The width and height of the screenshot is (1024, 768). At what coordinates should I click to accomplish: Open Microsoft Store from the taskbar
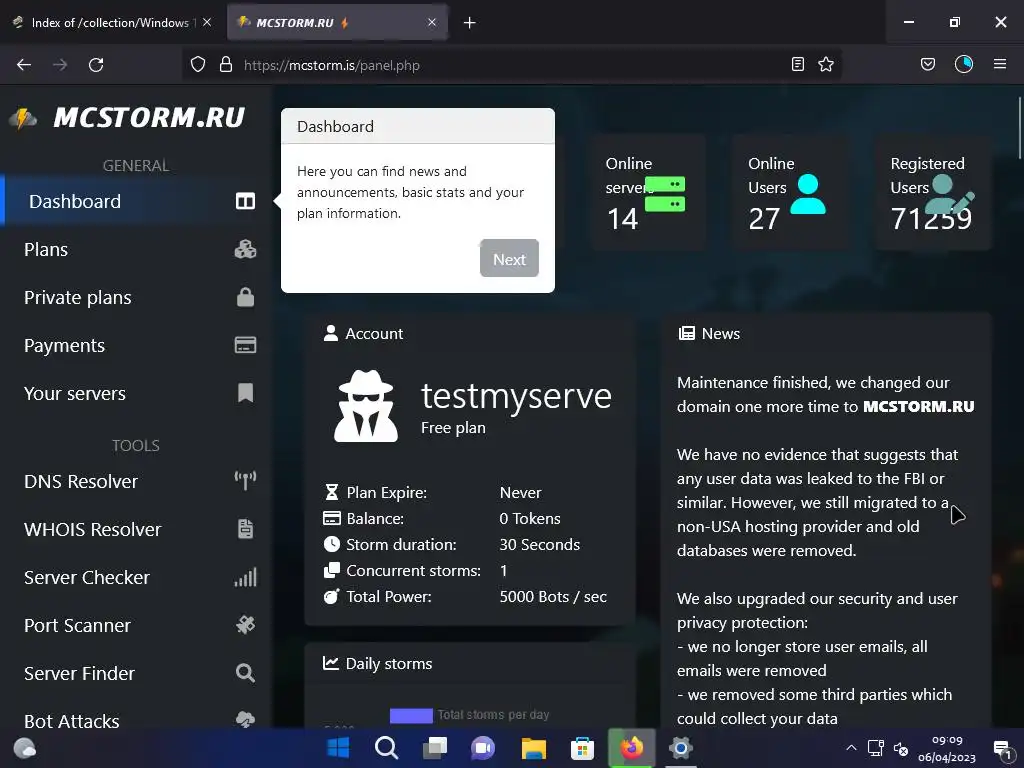point(582,748)
